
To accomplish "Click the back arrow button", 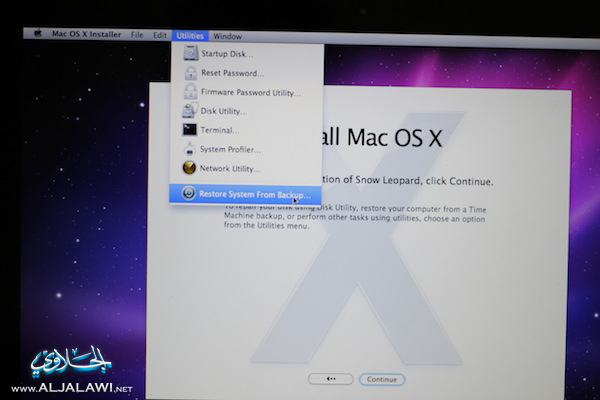I will point(331,379).
